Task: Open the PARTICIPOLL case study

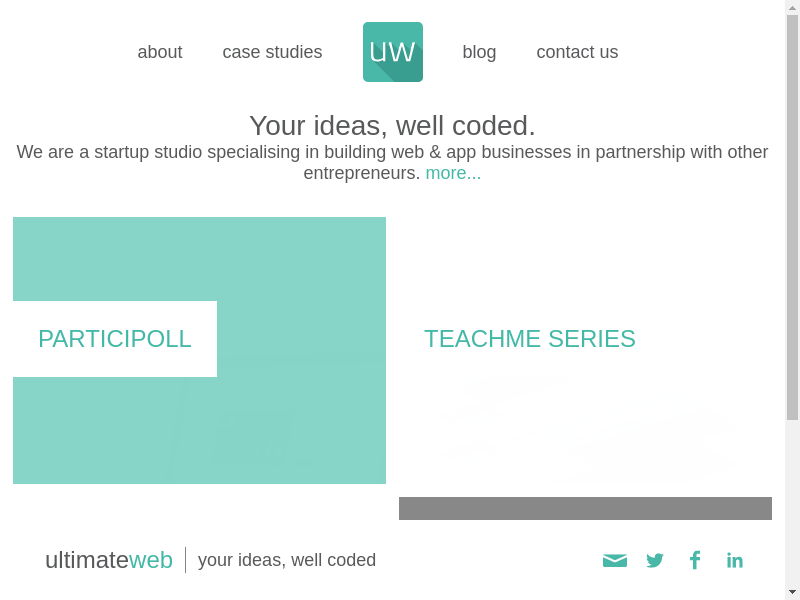Action: point(115,339)
